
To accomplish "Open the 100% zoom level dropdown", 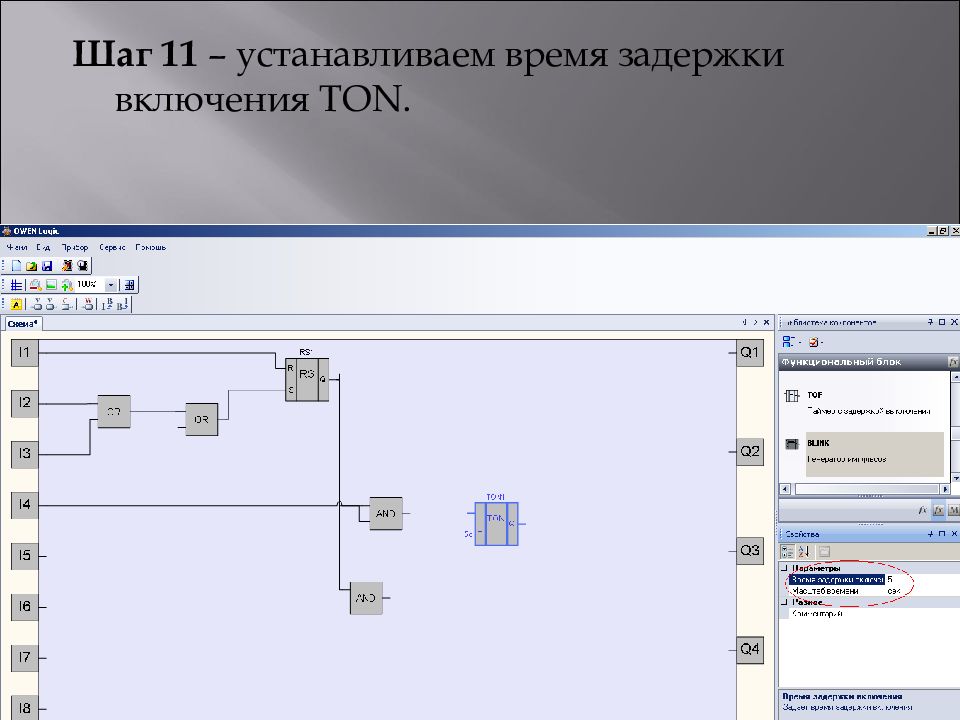I will tap(110, 285).
